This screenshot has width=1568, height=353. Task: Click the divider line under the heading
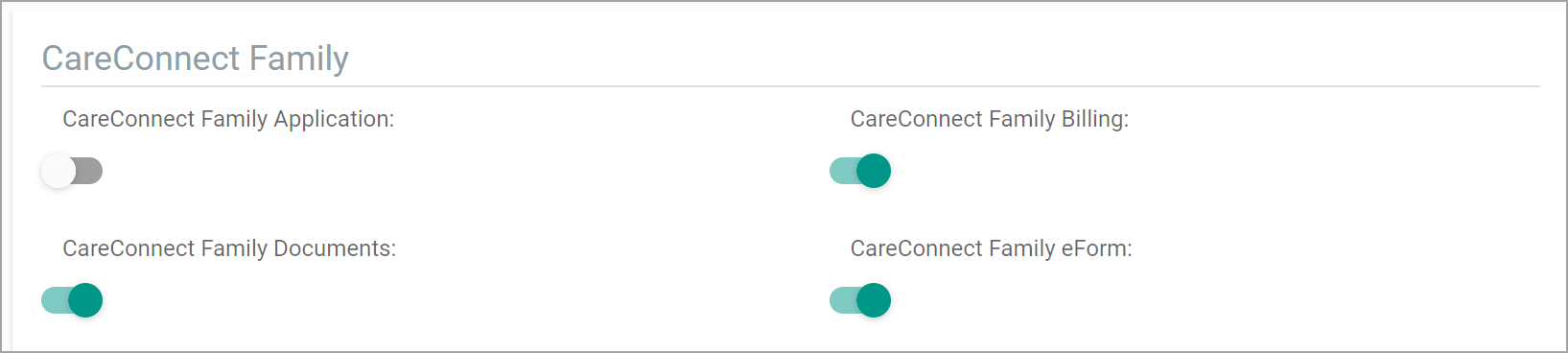tap(791, 86)
